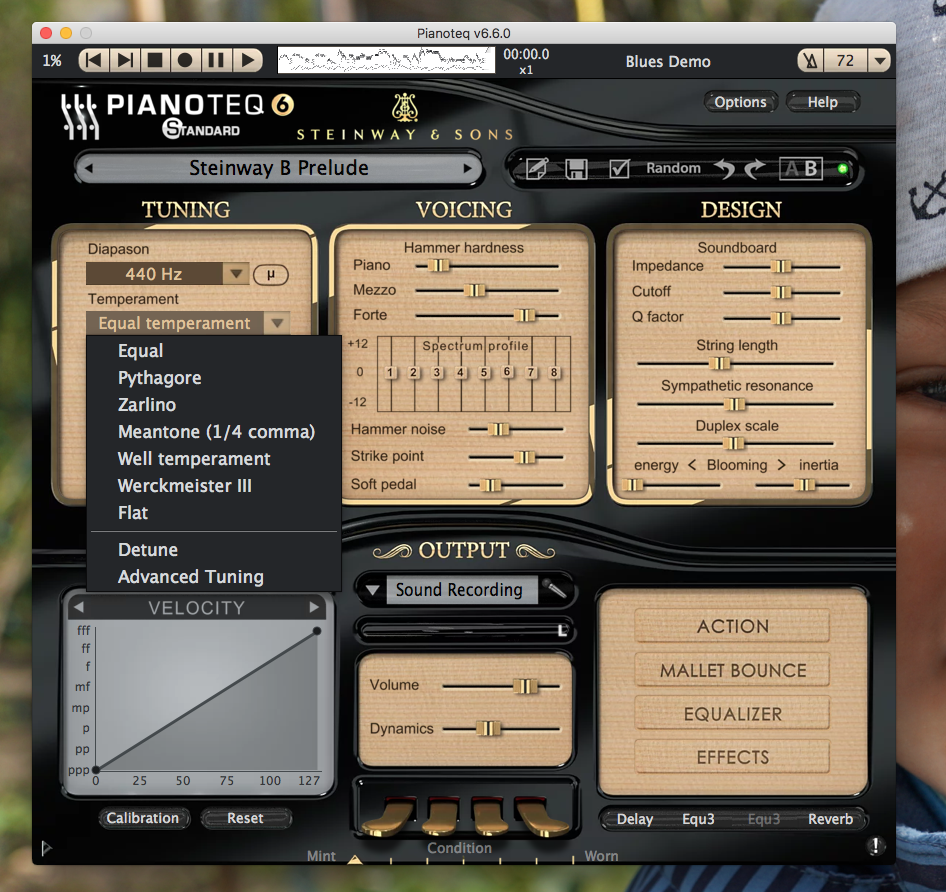Click the skip to end transport button

pos(125,60)
